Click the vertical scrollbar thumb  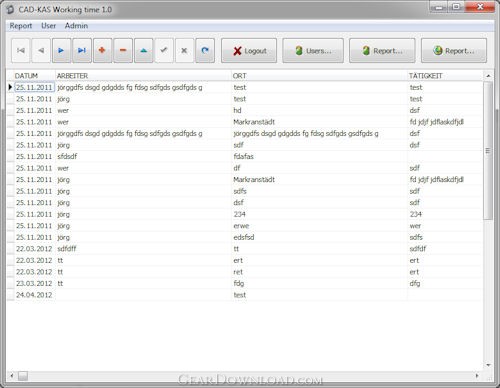coord(488,151)
